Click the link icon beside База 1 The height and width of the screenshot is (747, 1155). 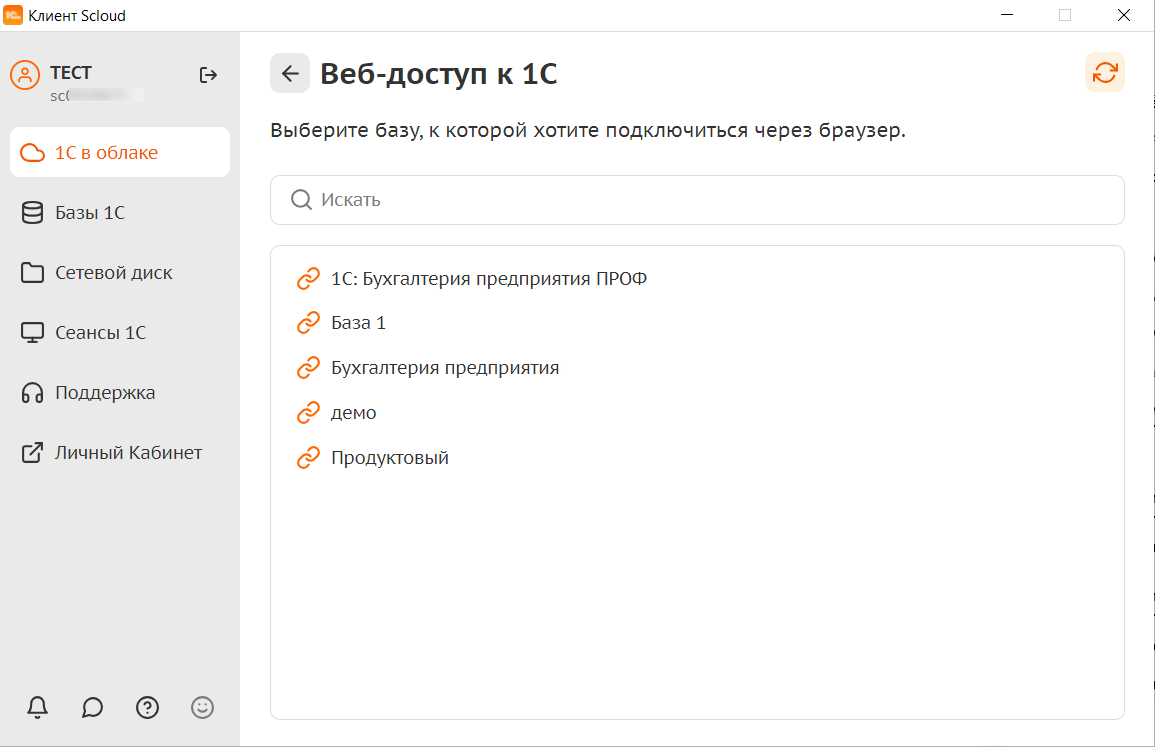[x=308, y=323]
